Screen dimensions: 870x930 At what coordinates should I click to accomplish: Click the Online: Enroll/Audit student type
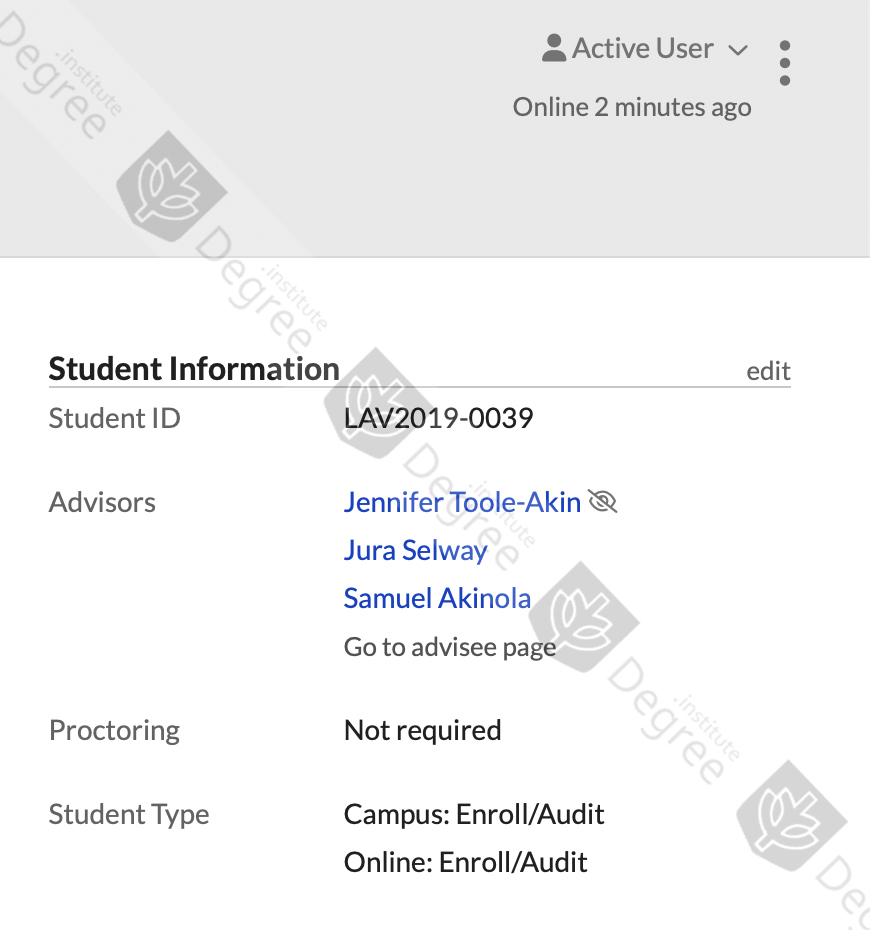pyautogui.click(x=466, y=862)
